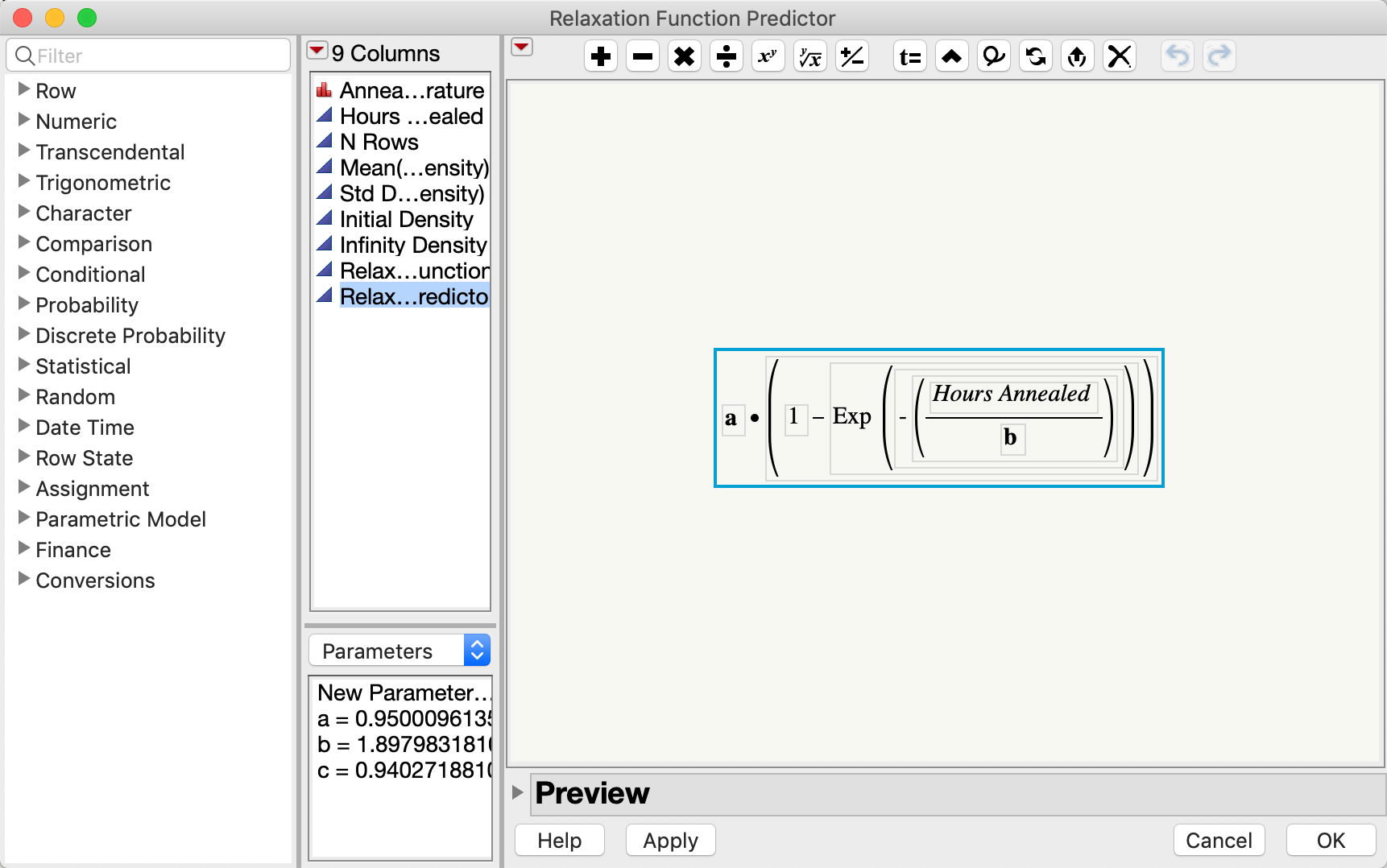Create a local variable using the t= icon
Viewport: 1387px width, 868px height.
point(909,56)
